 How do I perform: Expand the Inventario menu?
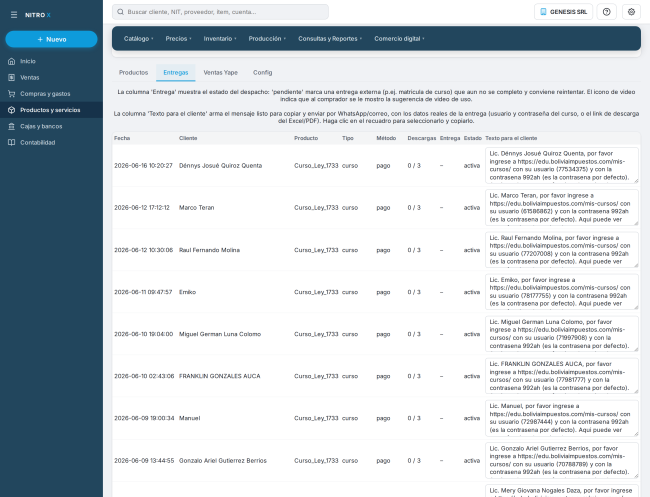click(220, 39)
